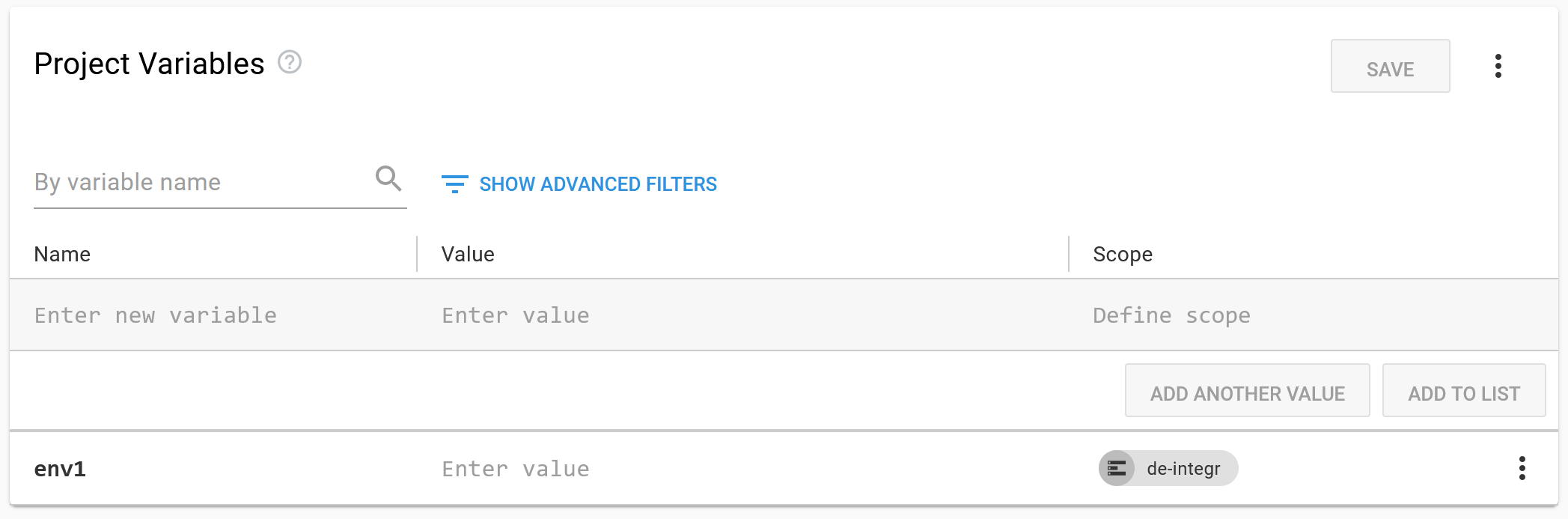This screenshot has width=1568, height=519.
Task: Open the Define scope selector
Action: (1171, 315)
